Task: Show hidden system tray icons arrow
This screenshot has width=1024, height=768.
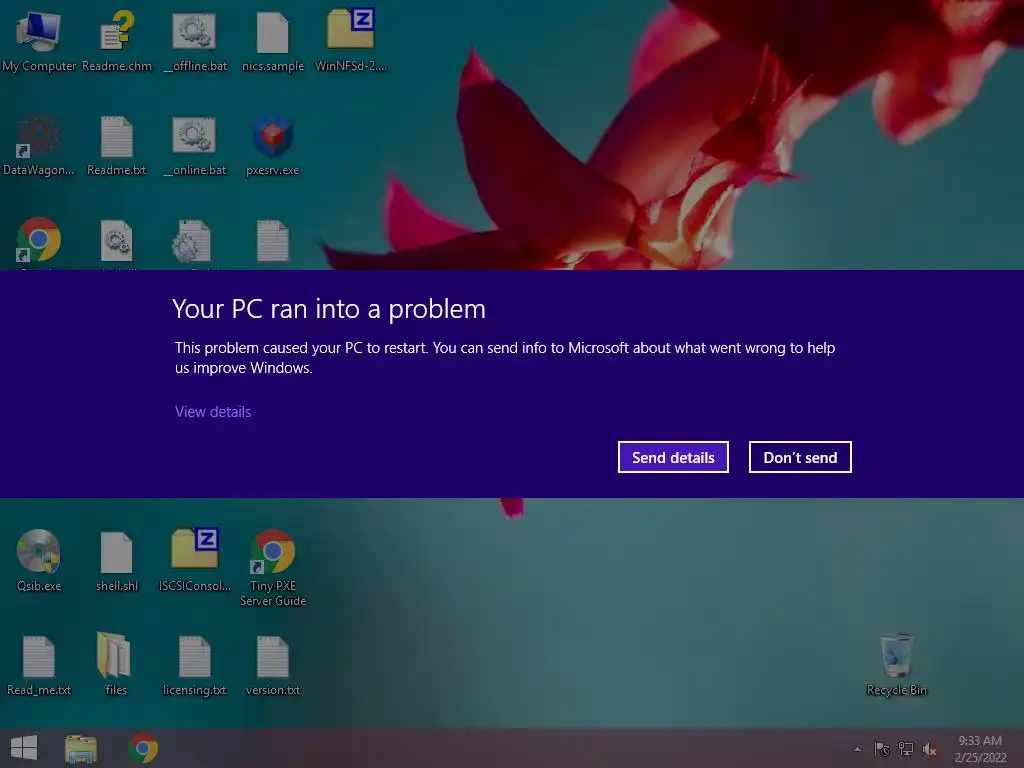Action: [857, 749]
